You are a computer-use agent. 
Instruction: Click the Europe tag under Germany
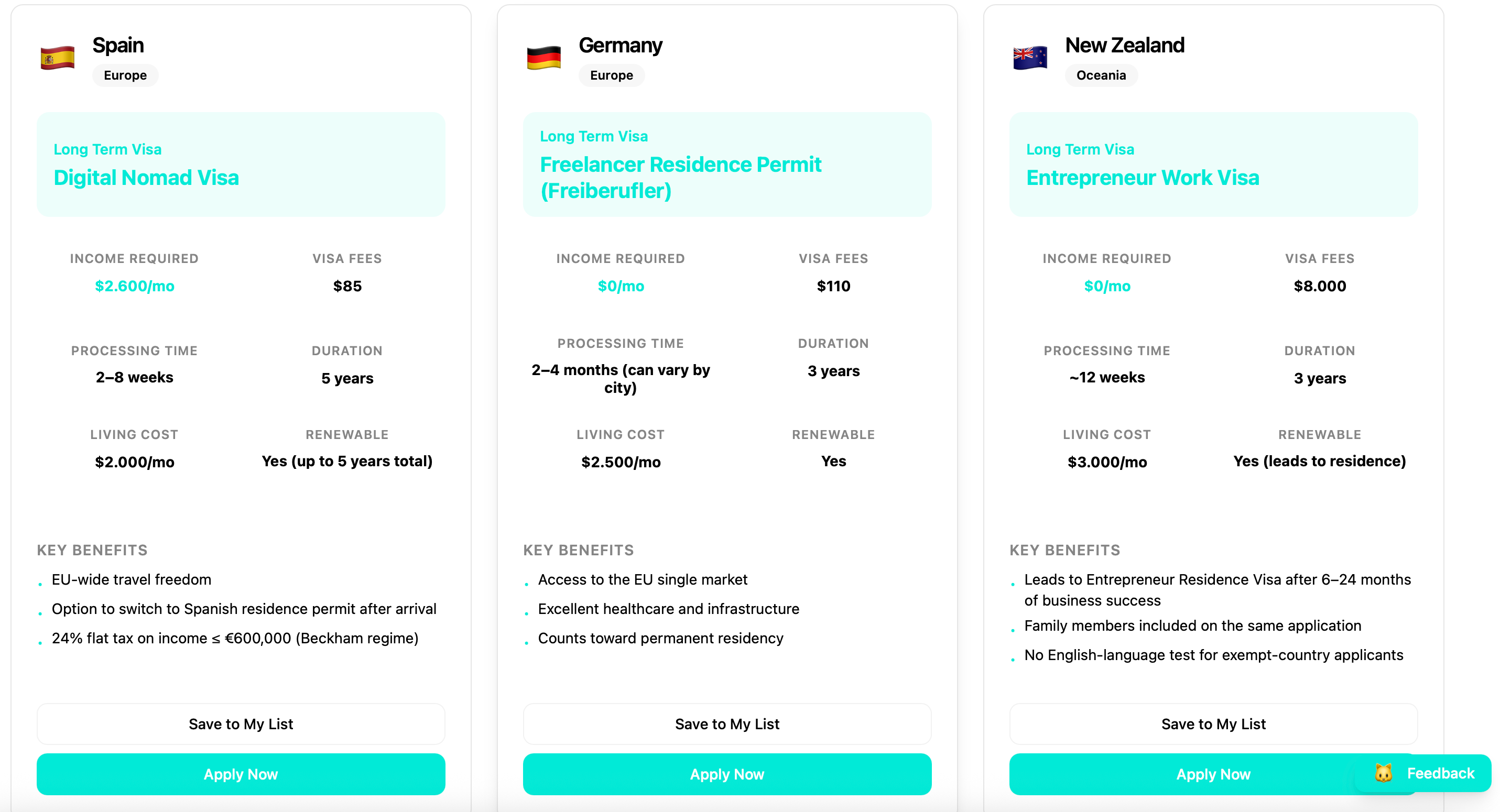point(612,75)
